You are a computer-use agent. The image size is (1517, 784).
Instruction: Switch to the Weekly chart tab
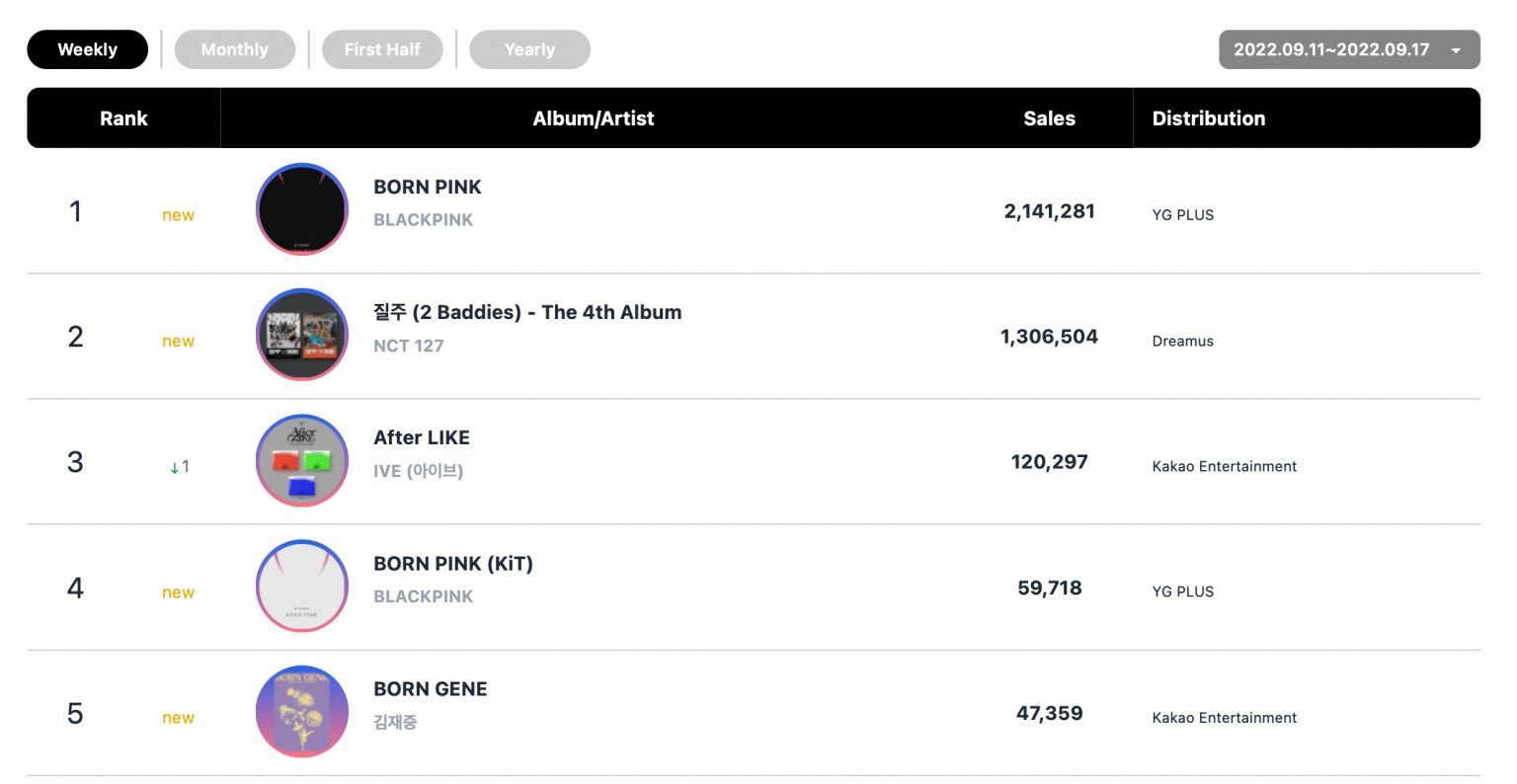(x=87, y=49)
